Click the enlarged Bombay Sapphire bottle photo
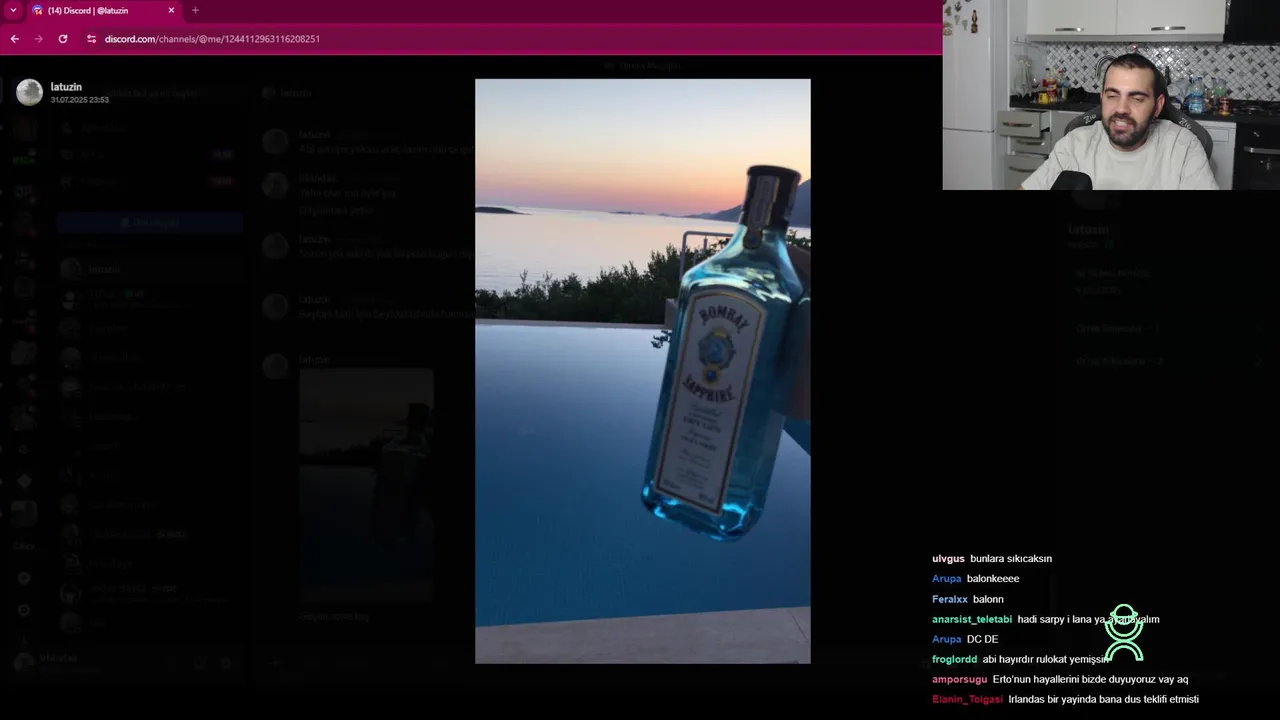The width and height of the screenshot is (1280, 720). [643, 371]
